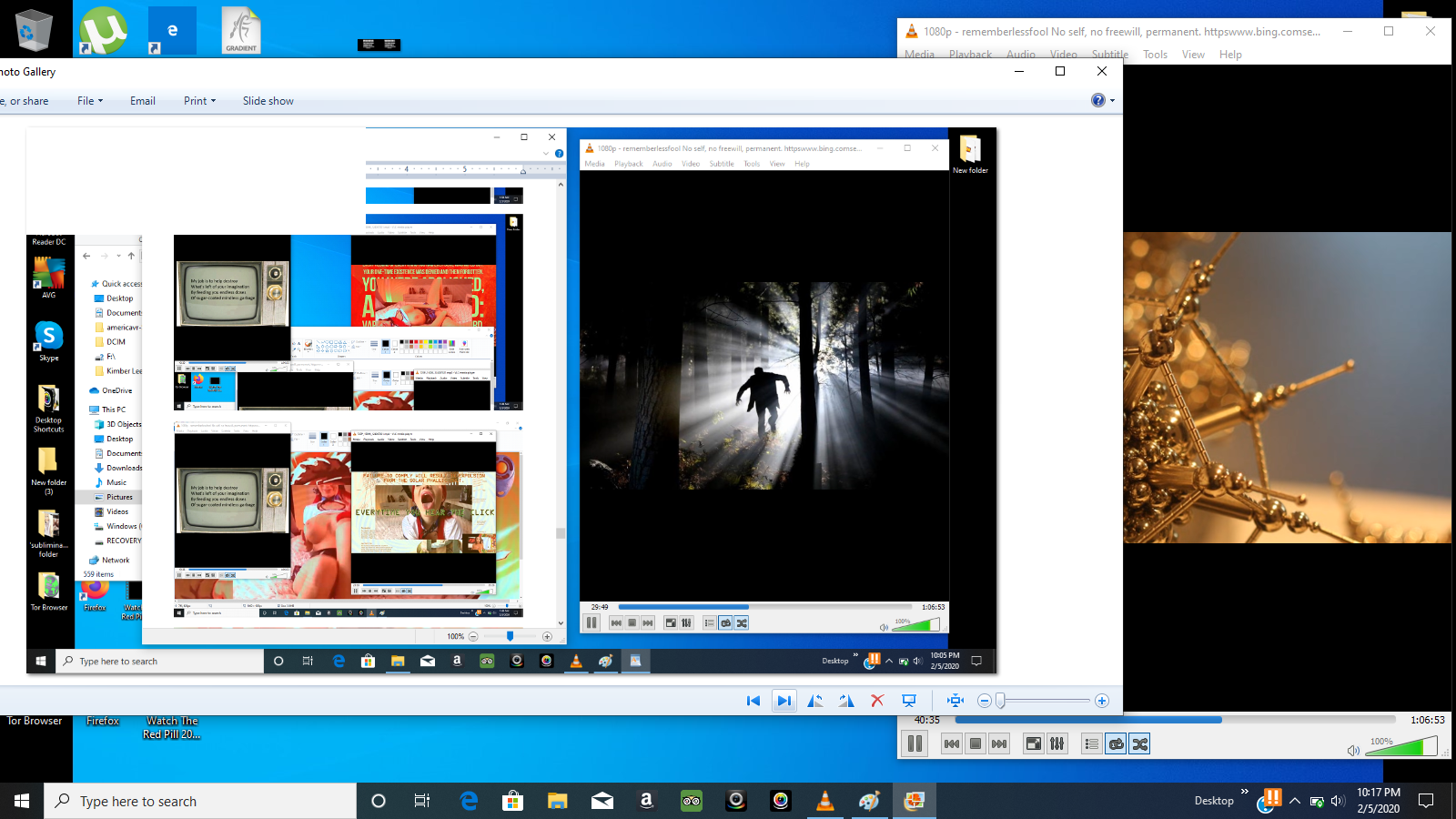Screen dimensions: 1456x819
Task: Toggle VLC shuffle mode
Action: pyautogui.click(x=1139, y=743)
